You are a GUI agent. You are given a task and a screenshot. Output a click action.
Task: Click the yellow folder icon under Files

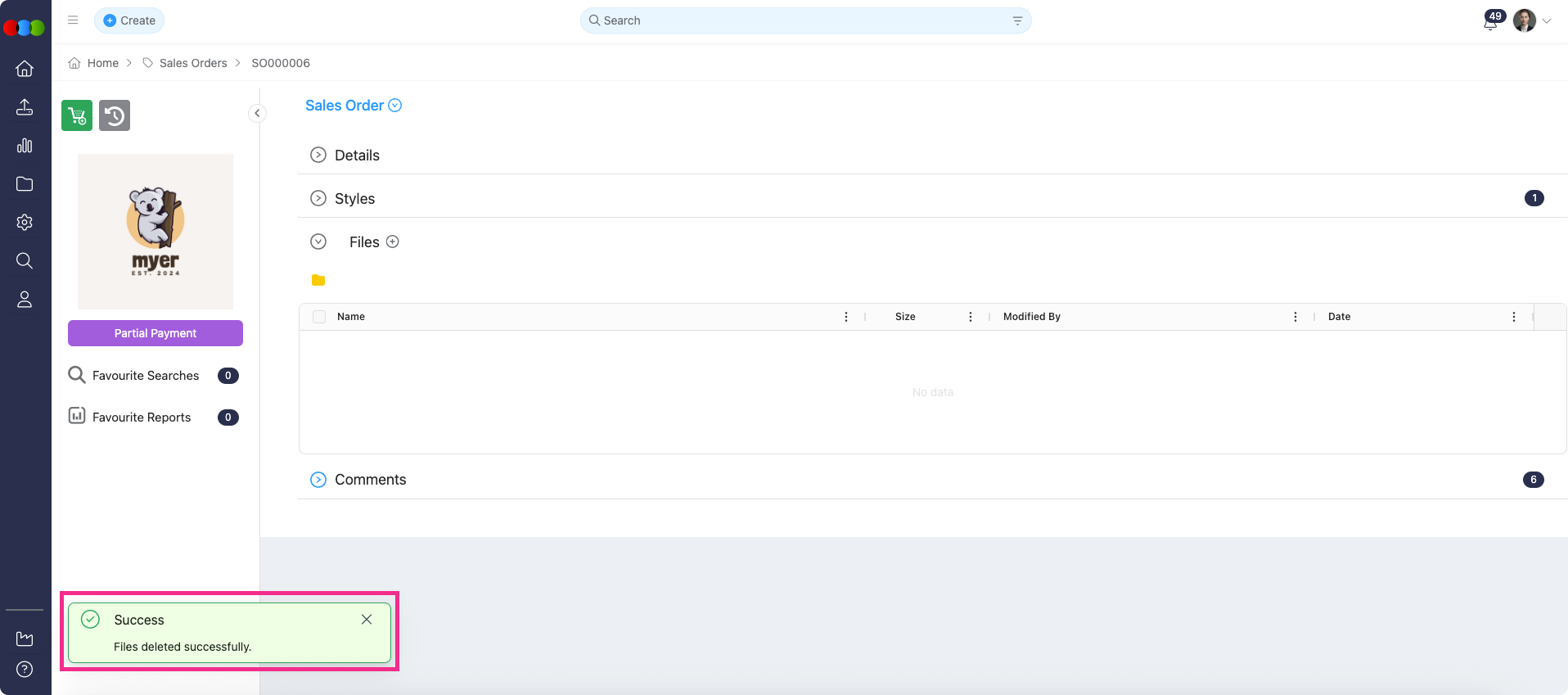[318, 281]
